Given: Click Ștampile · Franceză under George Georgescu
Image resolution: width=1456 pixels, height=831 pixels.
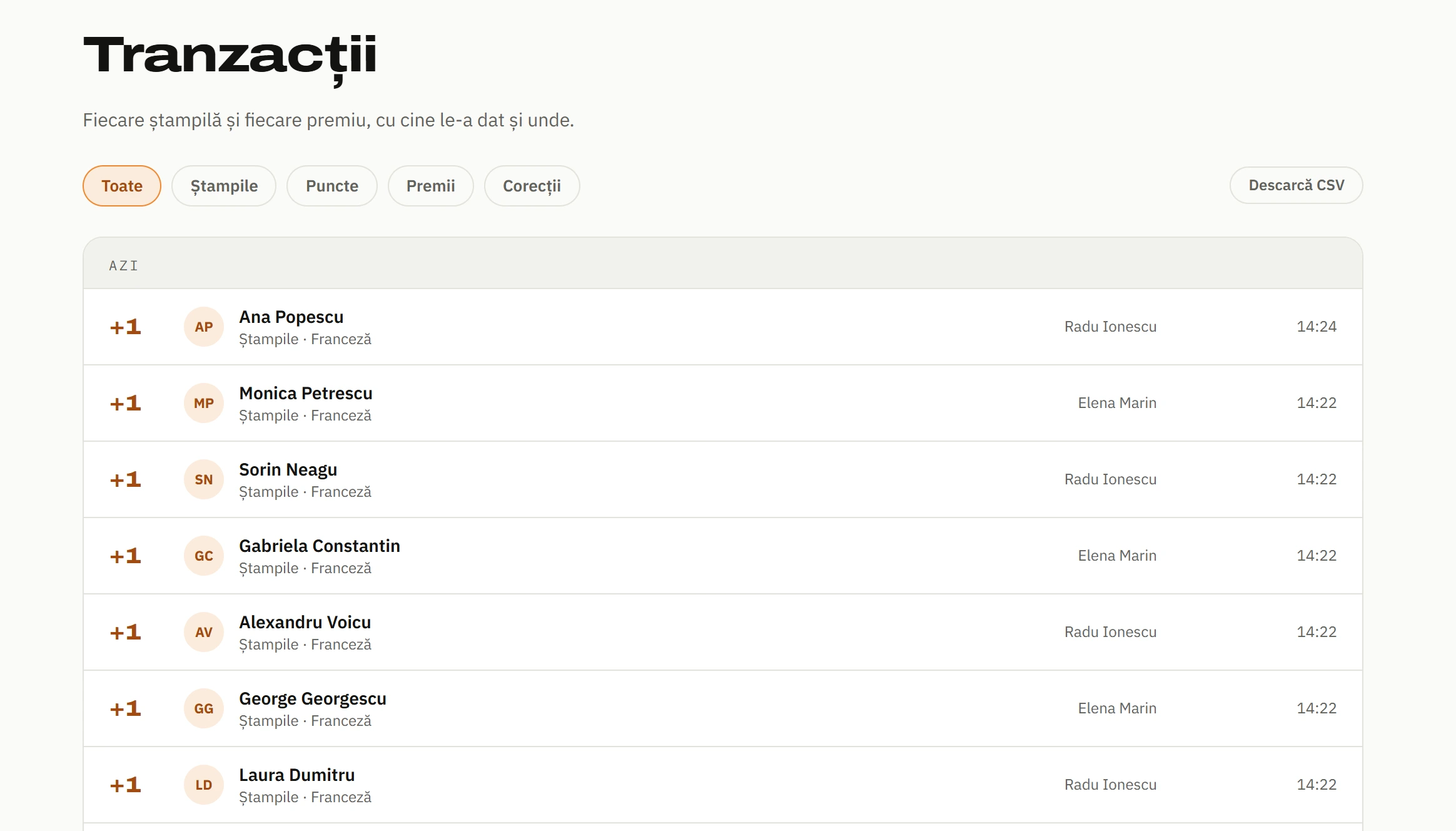Looking at the screenshot, I should [x=305, y=721].
